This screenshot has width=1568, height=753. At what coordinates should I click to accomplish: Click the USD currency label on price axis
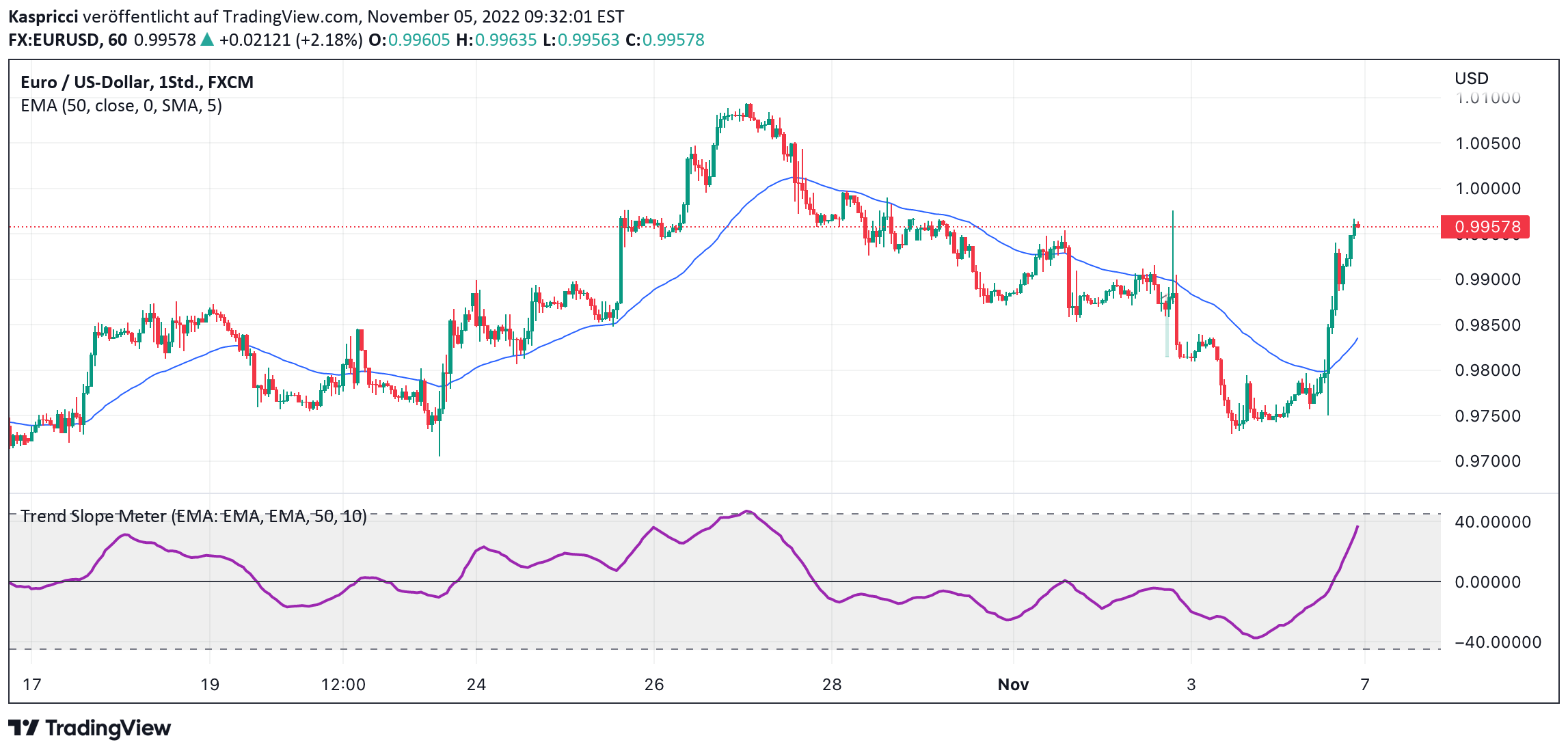coord(1472,79)
